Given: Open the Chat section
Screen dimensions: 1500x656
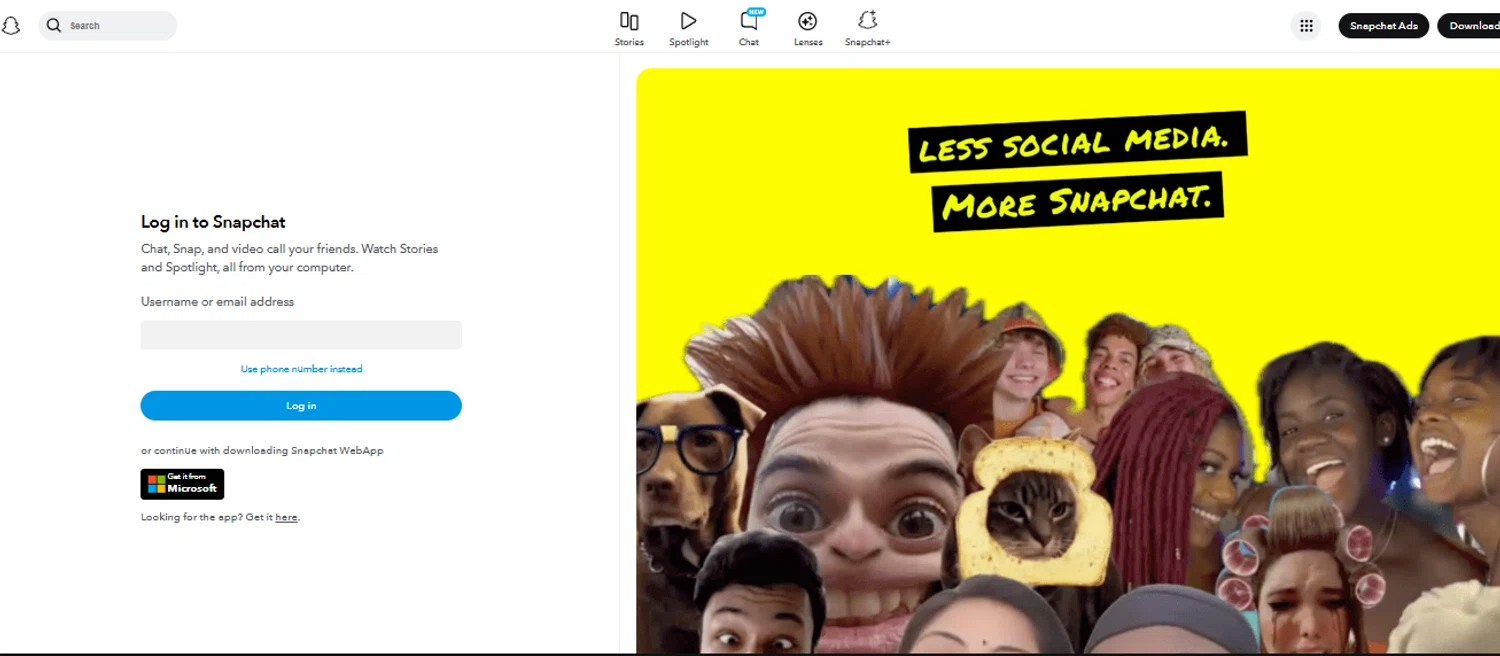Looking at the screenshot, I should coord(749,28).
